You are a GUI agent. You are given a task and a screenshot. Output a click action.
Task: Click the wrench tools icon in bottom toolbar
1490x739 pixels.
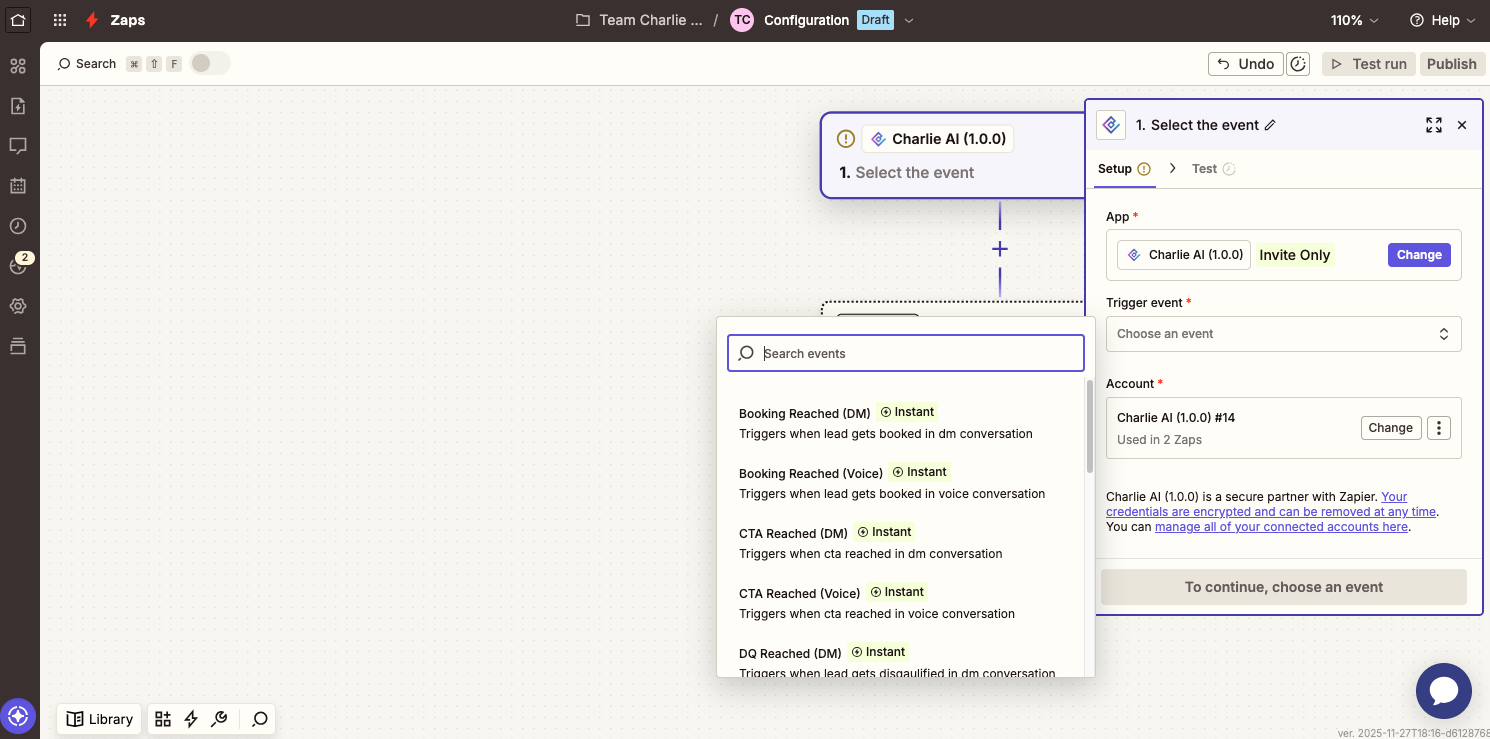coord(220,719)
